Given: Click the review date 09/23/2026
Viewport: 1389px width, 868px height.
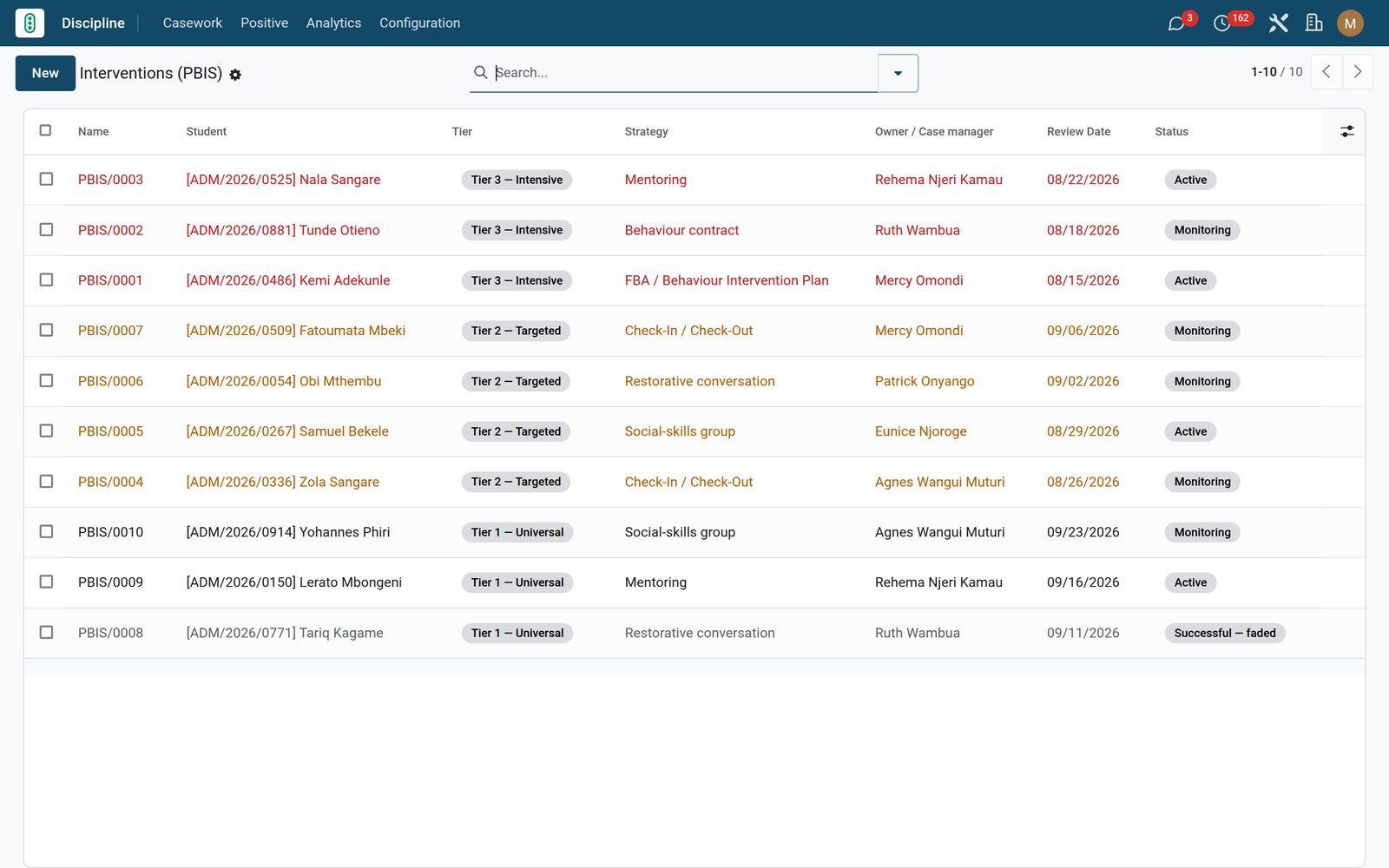Looking at the screenshot, I should pos(1083,532).
